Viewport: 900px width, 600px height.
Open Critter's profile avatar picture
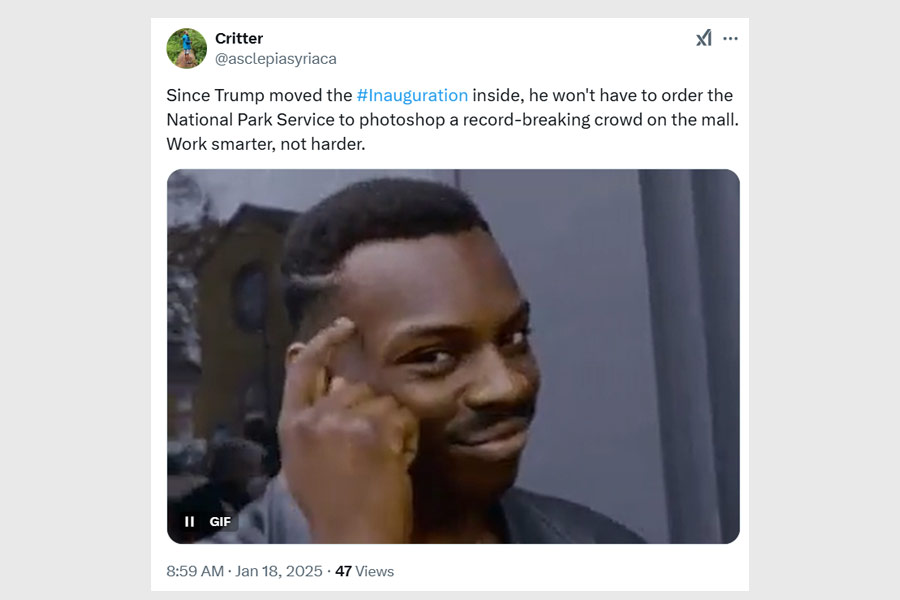click(186, 48)
